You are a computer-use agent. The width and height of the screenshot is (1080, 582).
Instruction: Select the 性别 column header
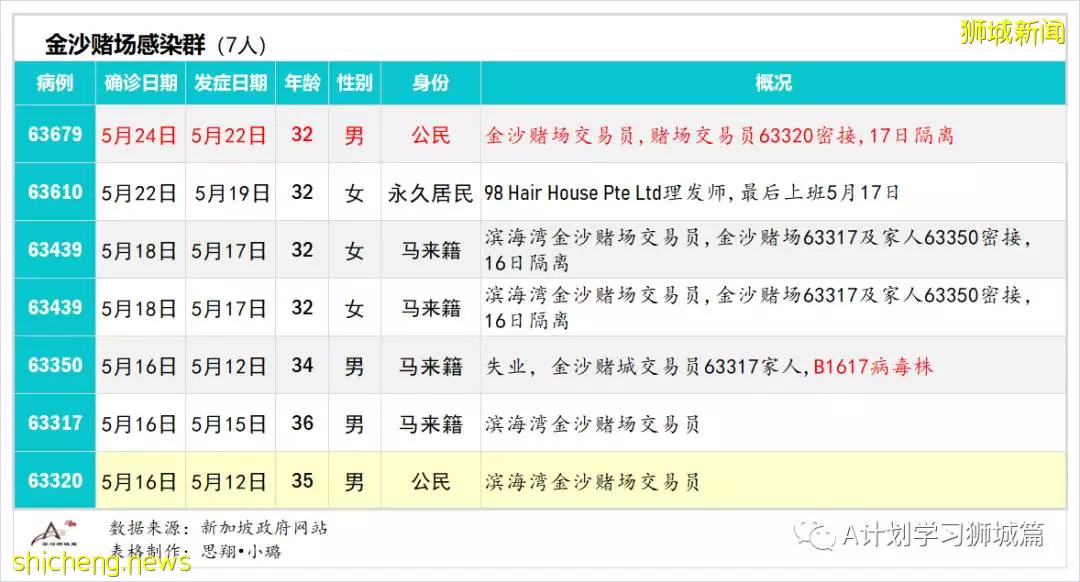pos(355,83)
